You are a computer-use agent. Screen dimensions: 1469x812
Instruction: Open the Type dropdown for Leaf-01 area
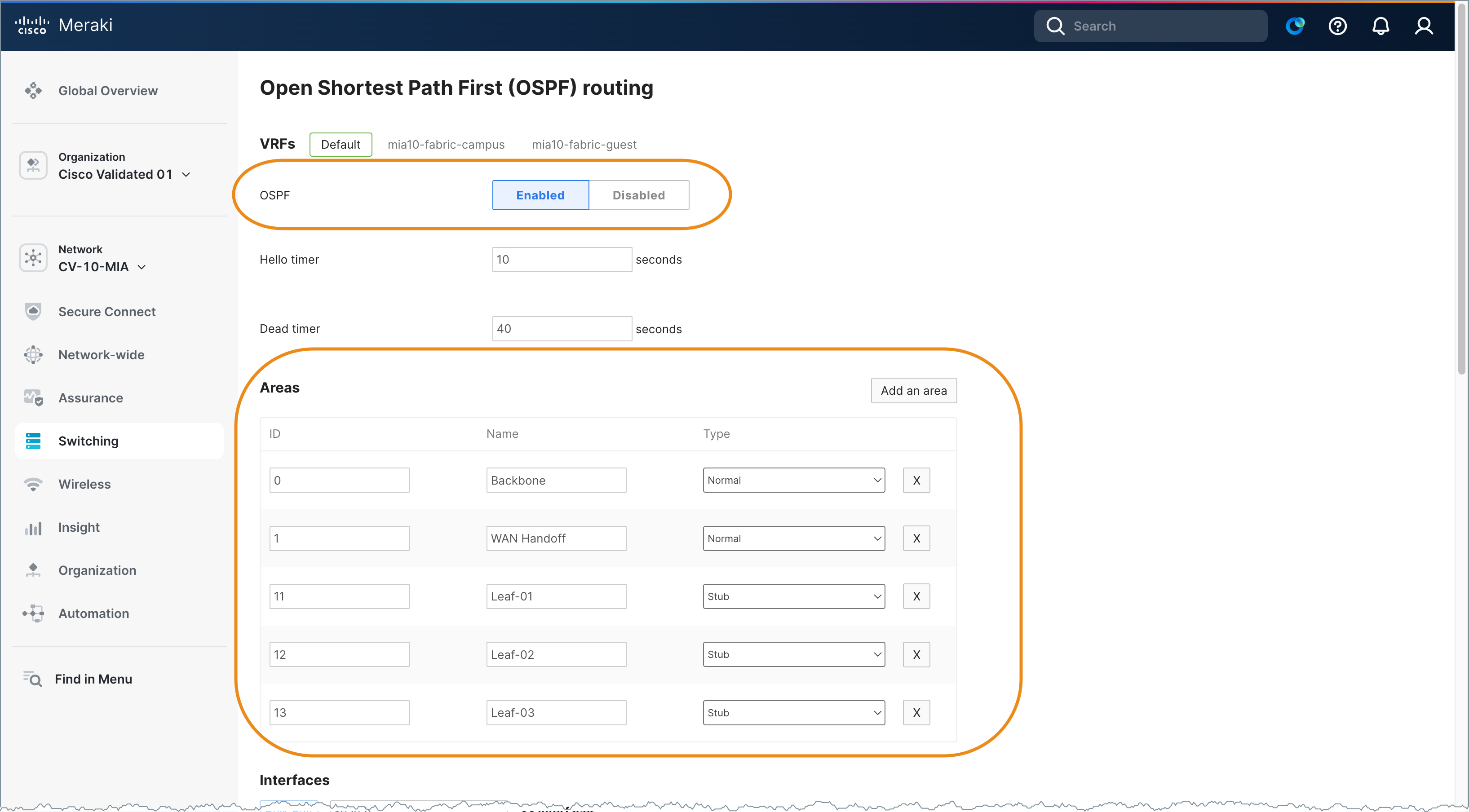(x=794, y=596)
